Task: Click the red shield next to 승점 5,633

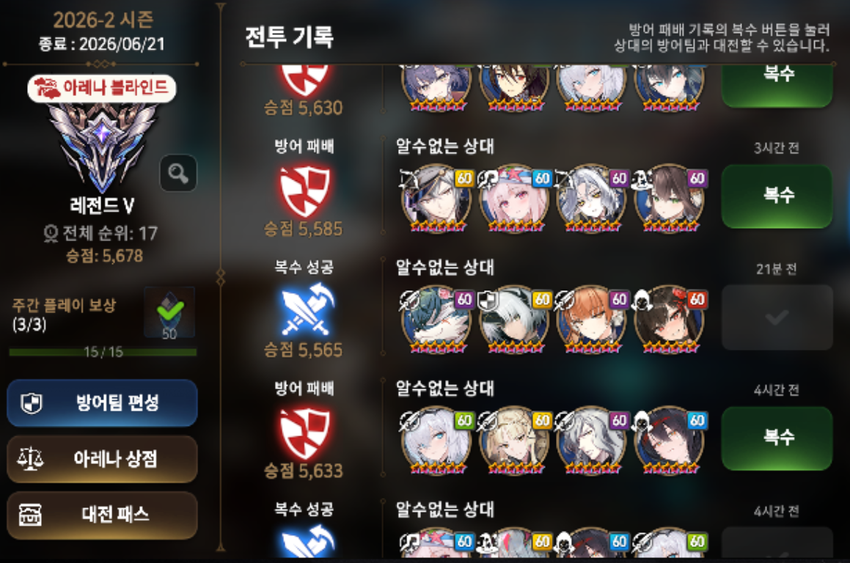Action: pyautogui.click(x=305, y=433)
